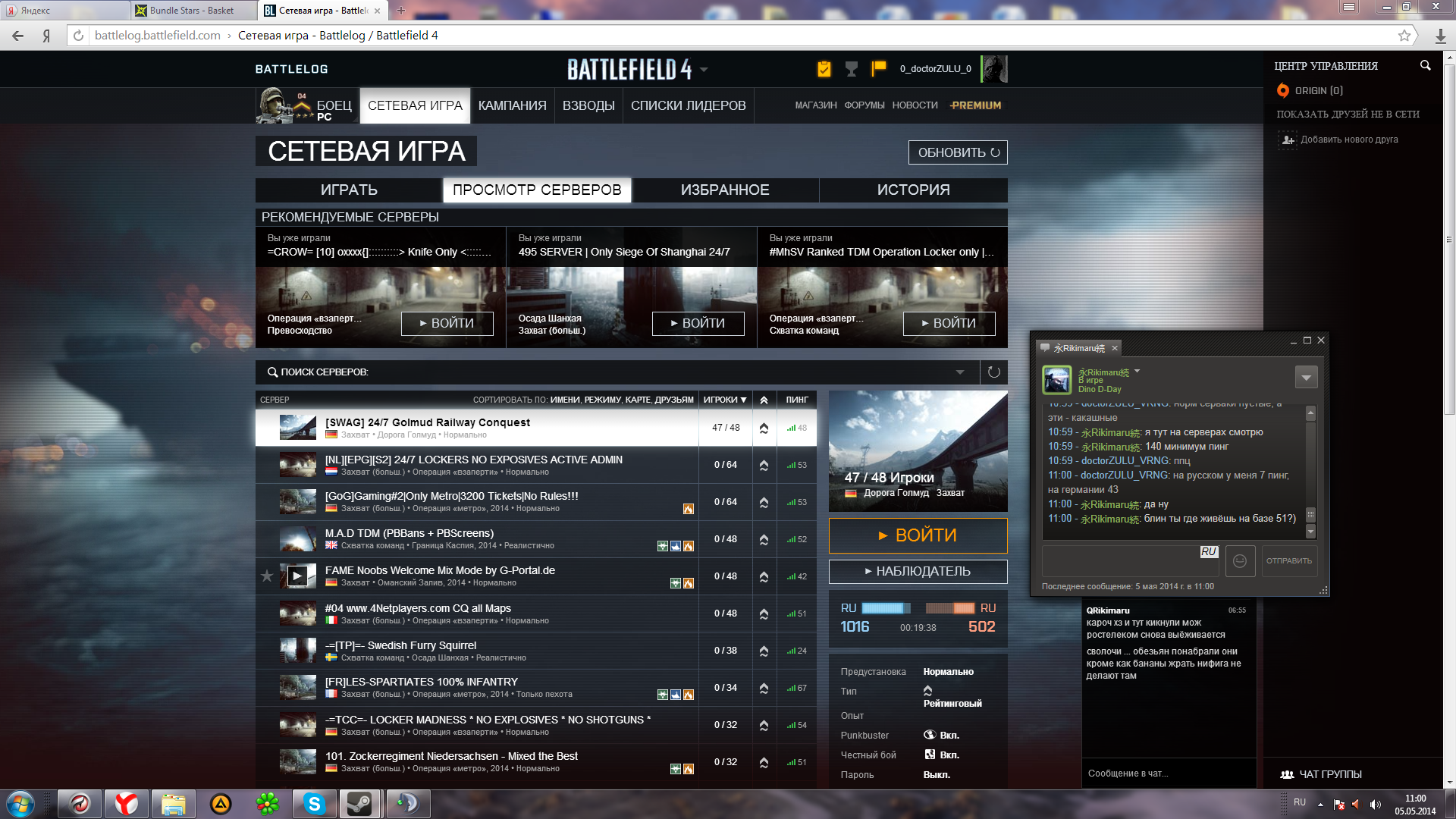Click the volume icon in system tray

[1376, 804]
